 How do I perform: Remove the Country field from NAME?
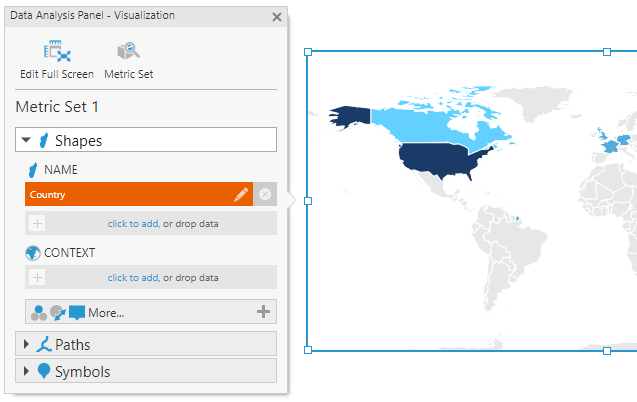point(265,195)
